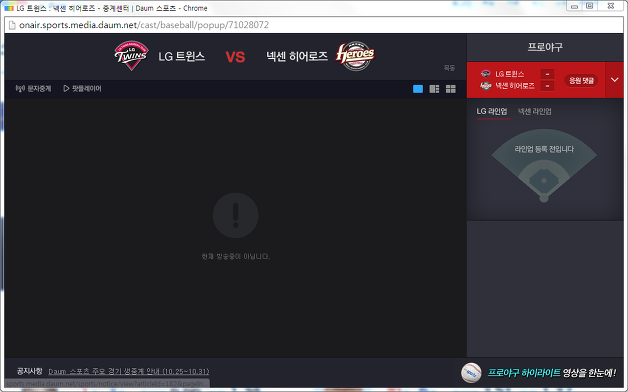Click the '현재 방송중이 아닙니다' message
Screen dimensions: 628x392
pyautogui.click(x=236, y=256)
